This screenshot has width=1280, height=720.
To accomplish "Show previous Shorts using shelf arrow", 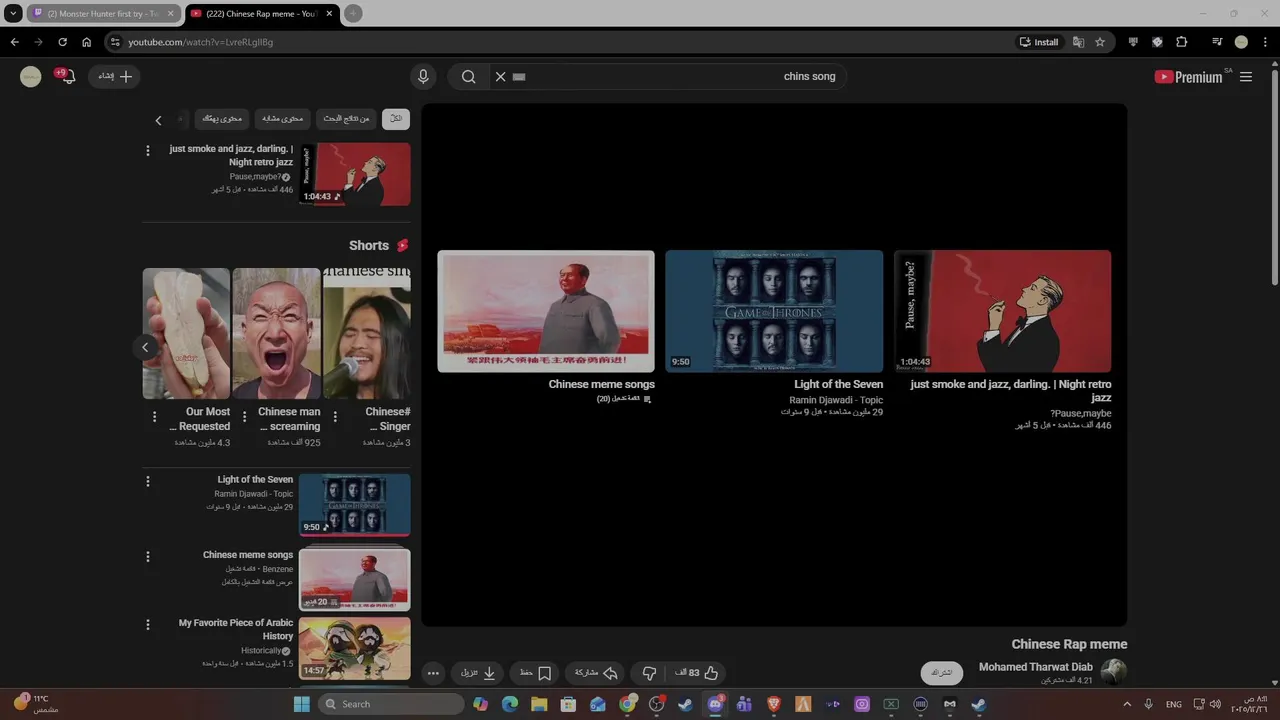I will pos(145,347).
